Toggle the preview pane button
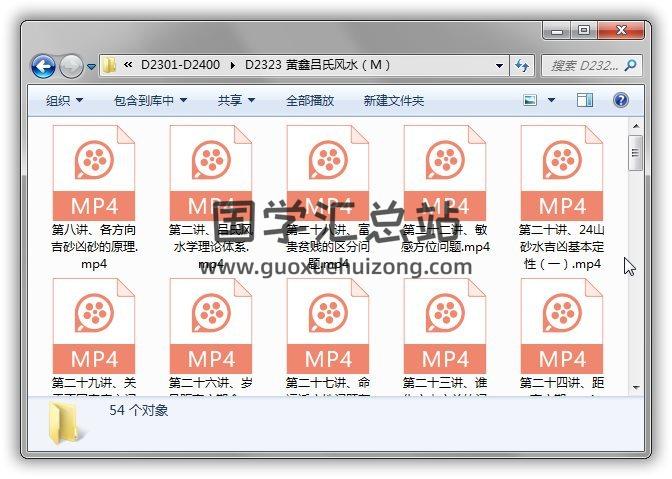This screenshot has height=479, width=672. 586,100
